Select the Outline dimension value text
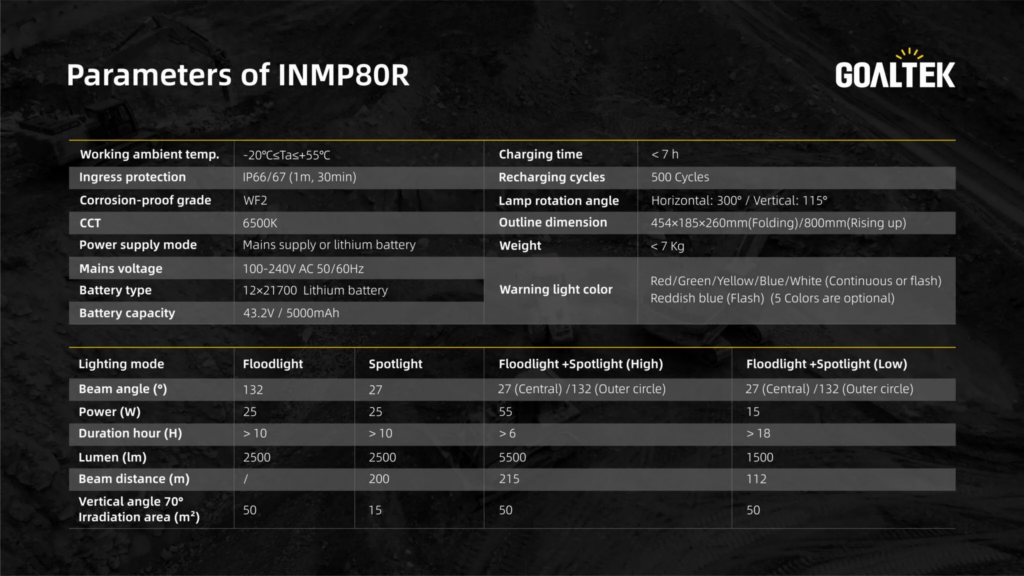The image size is (1024, 576). tap(778, 223)
